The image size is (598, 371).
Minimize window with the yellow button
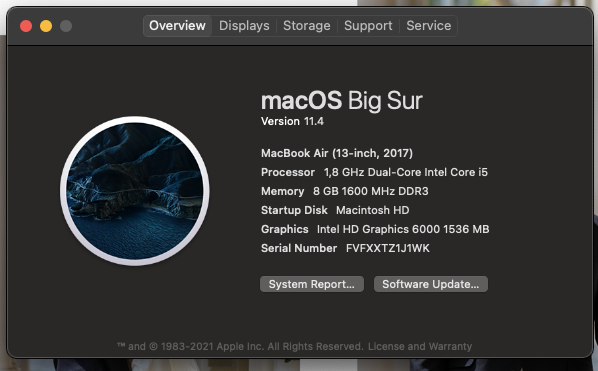(x=46, y=26)
